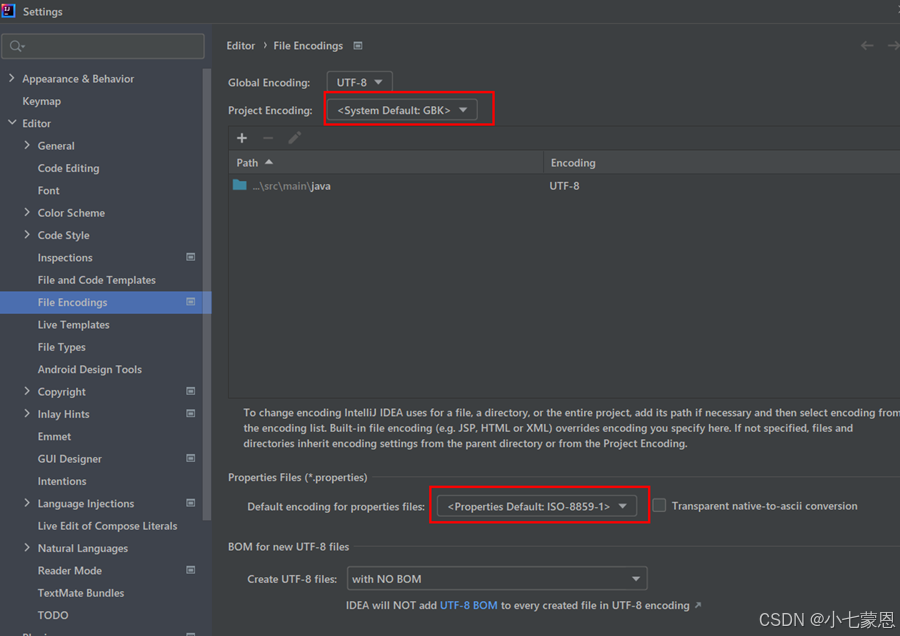Viewport: 900px width, 636px height.
Task: Click the UTF-8 BOM link
Action: point(470,604)
